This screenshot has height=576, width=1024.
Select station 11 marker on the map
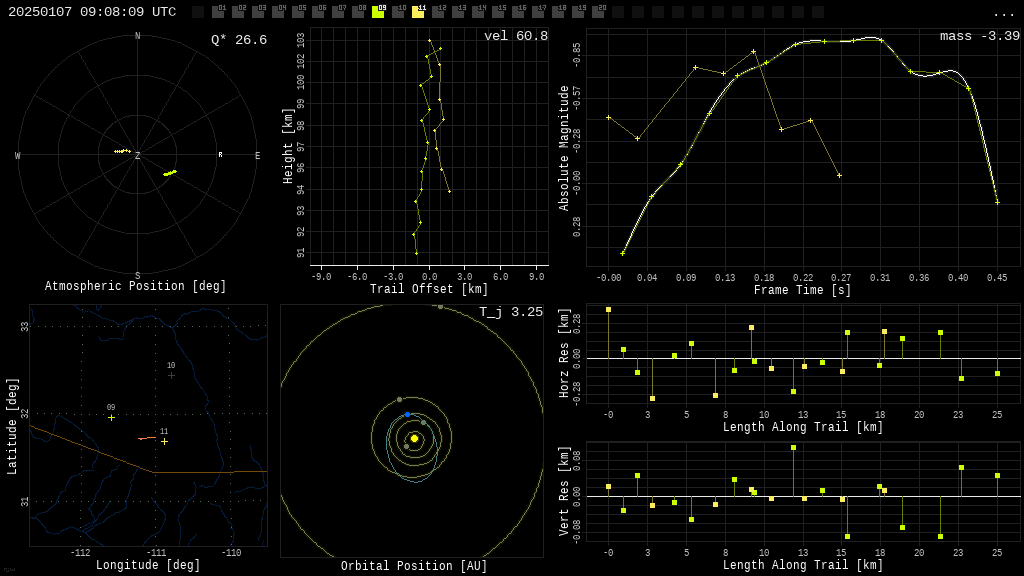pos(165,441)
